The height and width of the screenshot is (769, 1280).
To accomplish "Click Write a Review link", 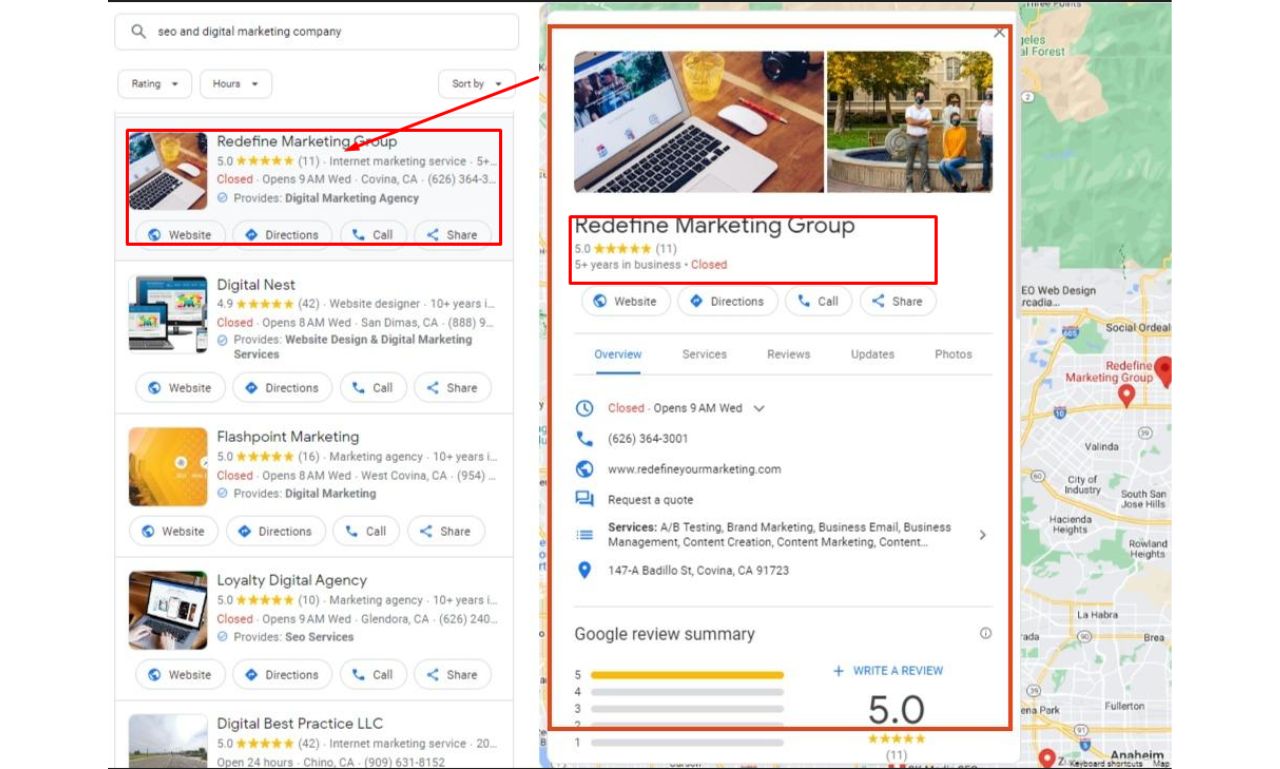I will (x=888, y=671).
